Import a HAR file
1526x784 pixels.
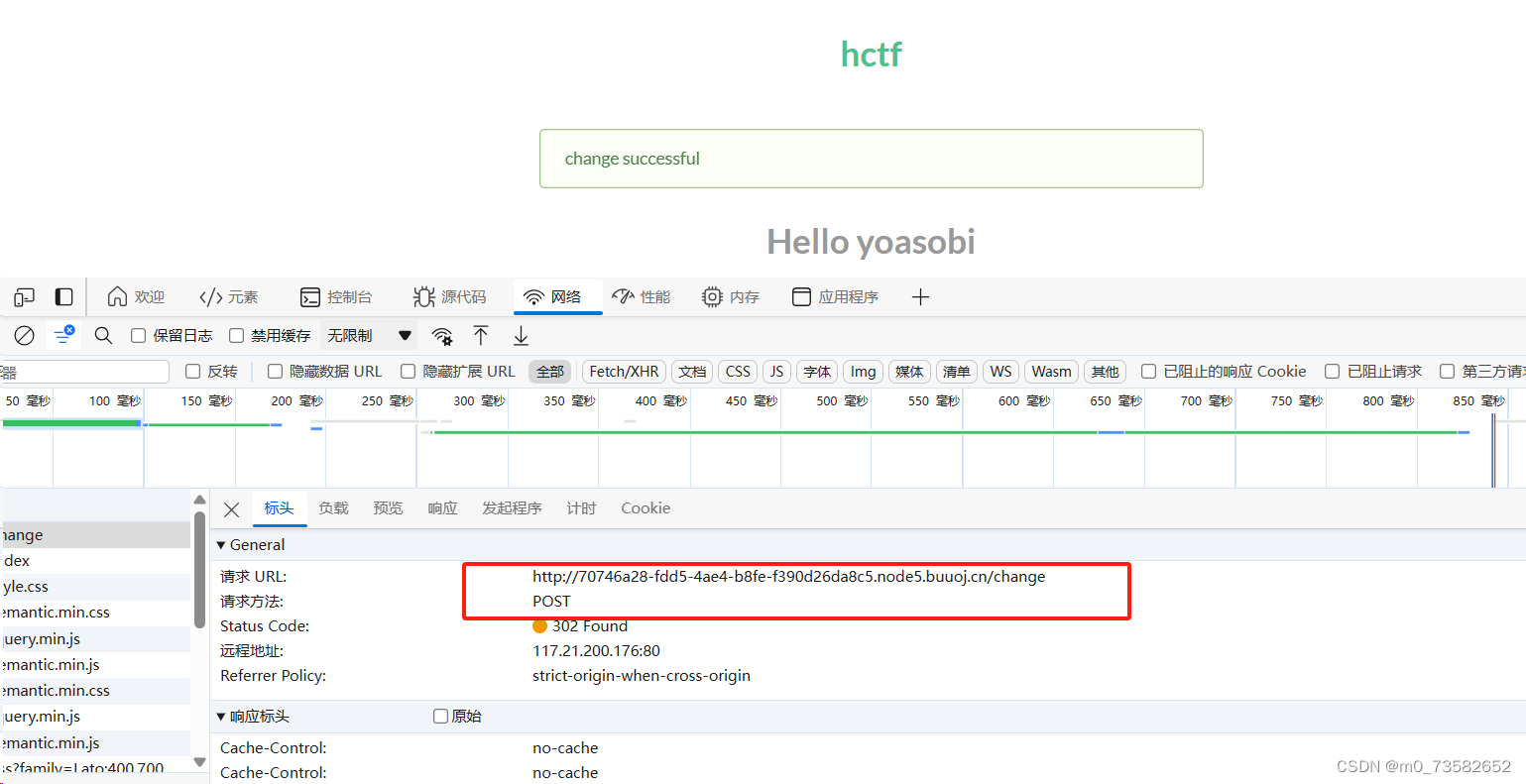(x=481, y=335)
